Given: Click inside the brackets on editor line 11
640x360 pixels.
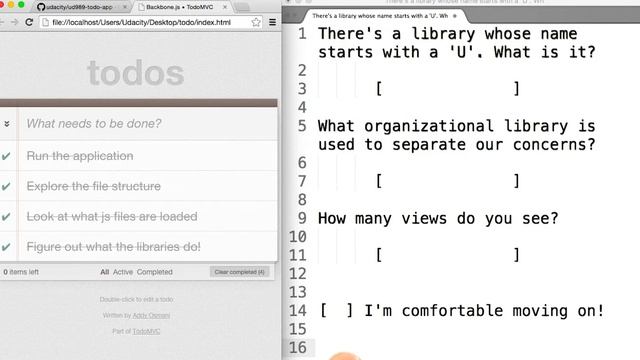Looking at the screenshot, I should click(x=447, y=255).
